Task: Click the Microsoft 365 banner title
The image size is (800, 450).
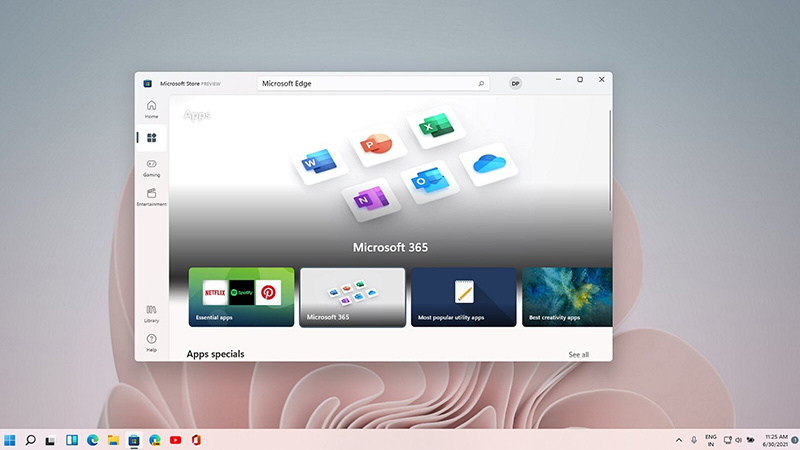Action: pos(390,247)
